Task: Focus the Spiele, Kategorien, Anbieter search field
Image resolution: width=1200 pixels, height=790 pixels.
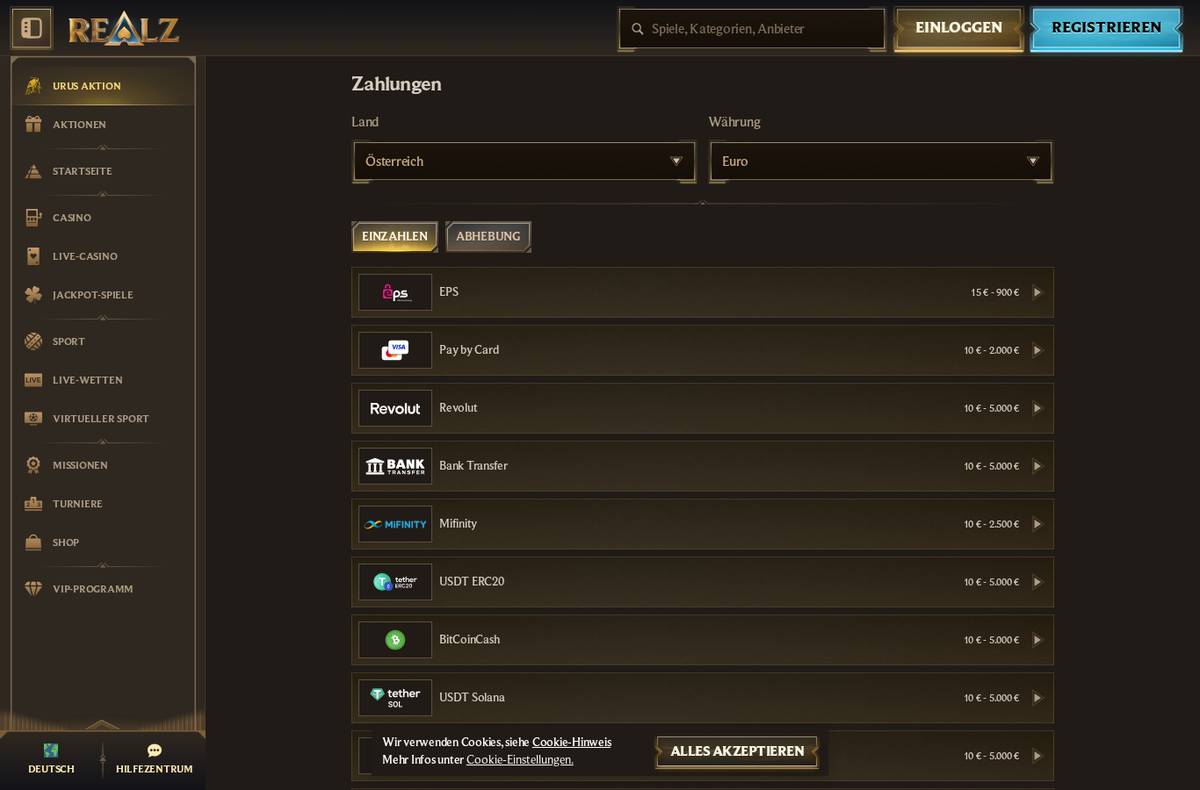Action: pos(752,29)
